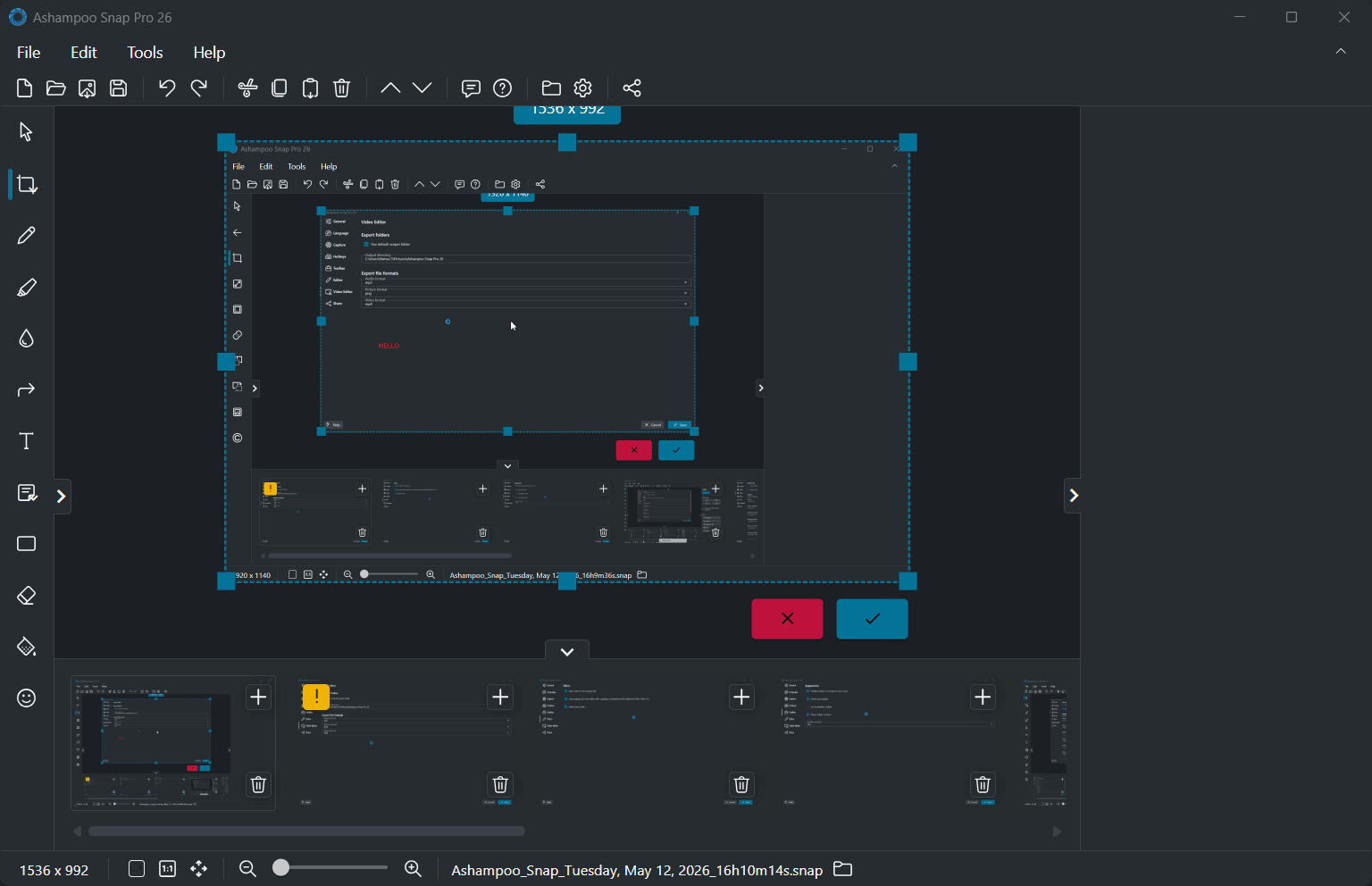The image size is (1372, 886).
Task: Open the File menu
Action: click(x=29, y=53)
